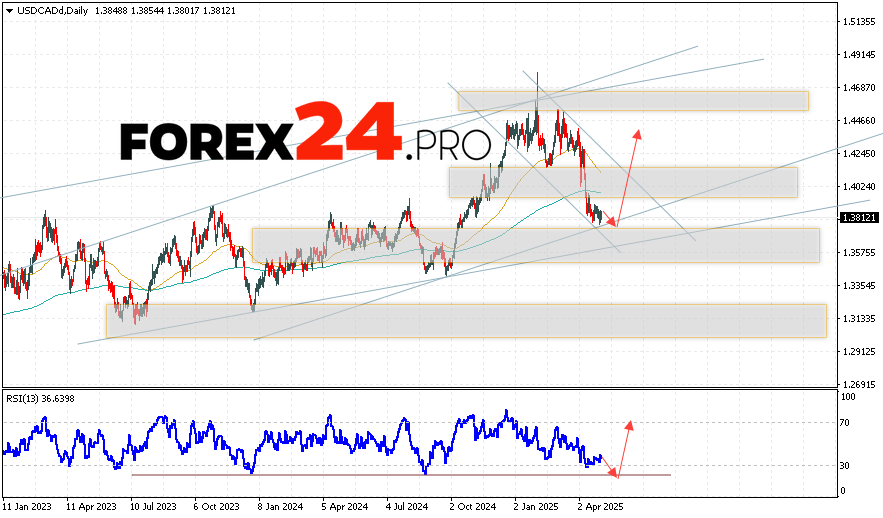This screenshot has width=883, height=518.
Task: Select the date label 11 Apr 2023
Action: pos(91,507)
